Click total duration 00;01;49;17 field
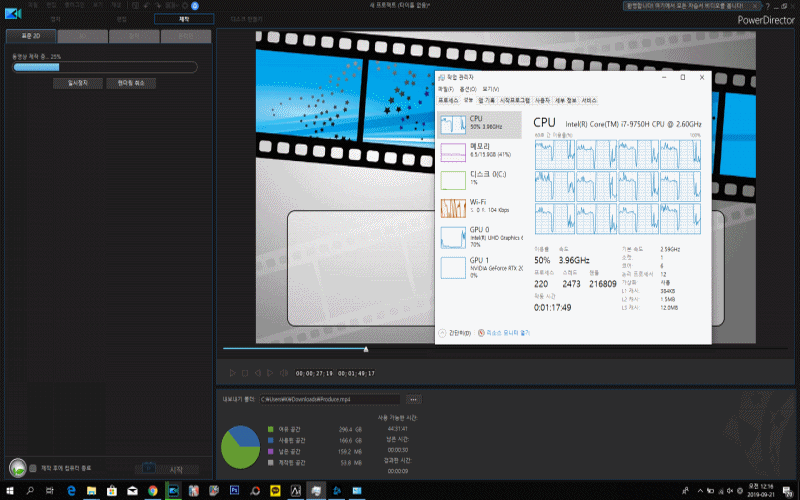 pos(356,373)
